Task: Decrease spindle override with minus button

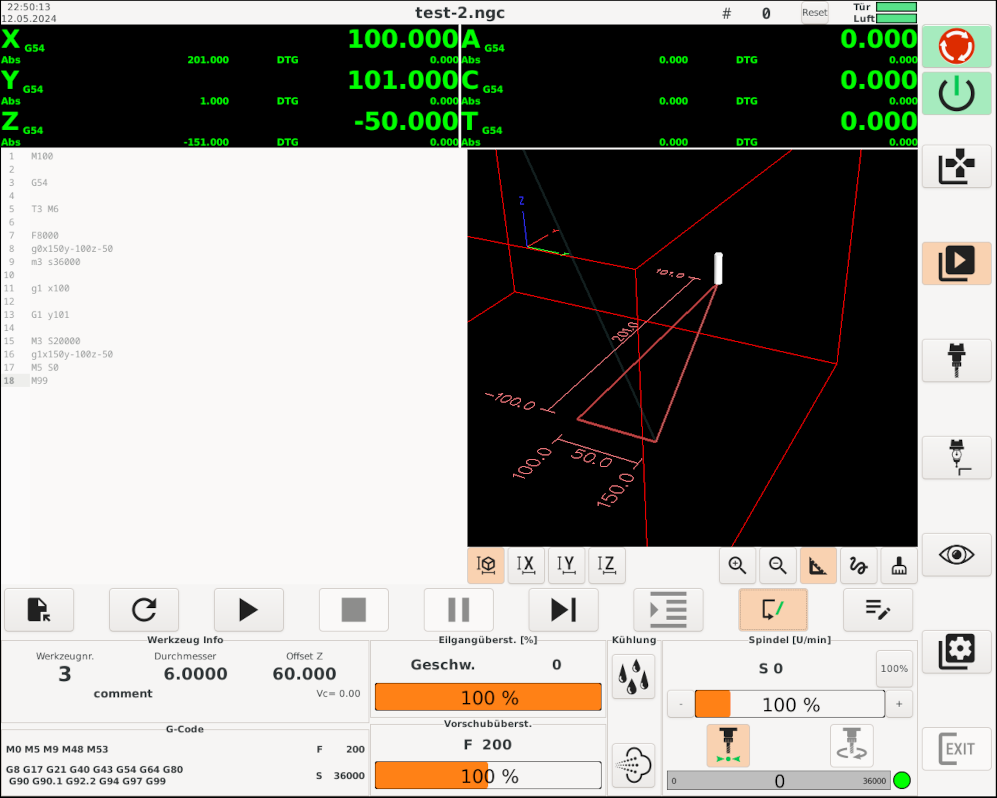Action: [x=681, y=705]
